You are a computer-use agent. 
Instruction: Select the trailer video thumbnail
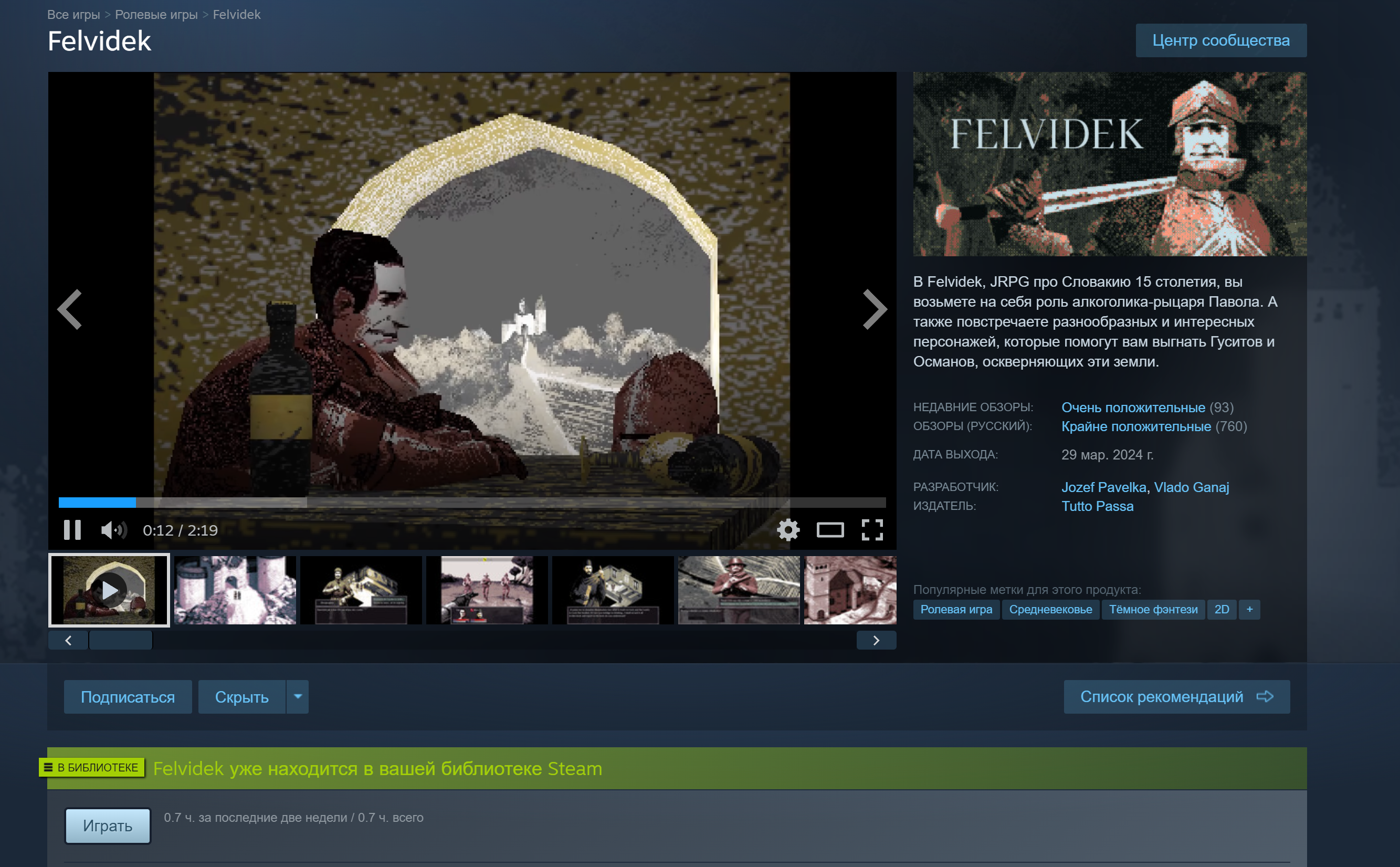tap(109, 590)
